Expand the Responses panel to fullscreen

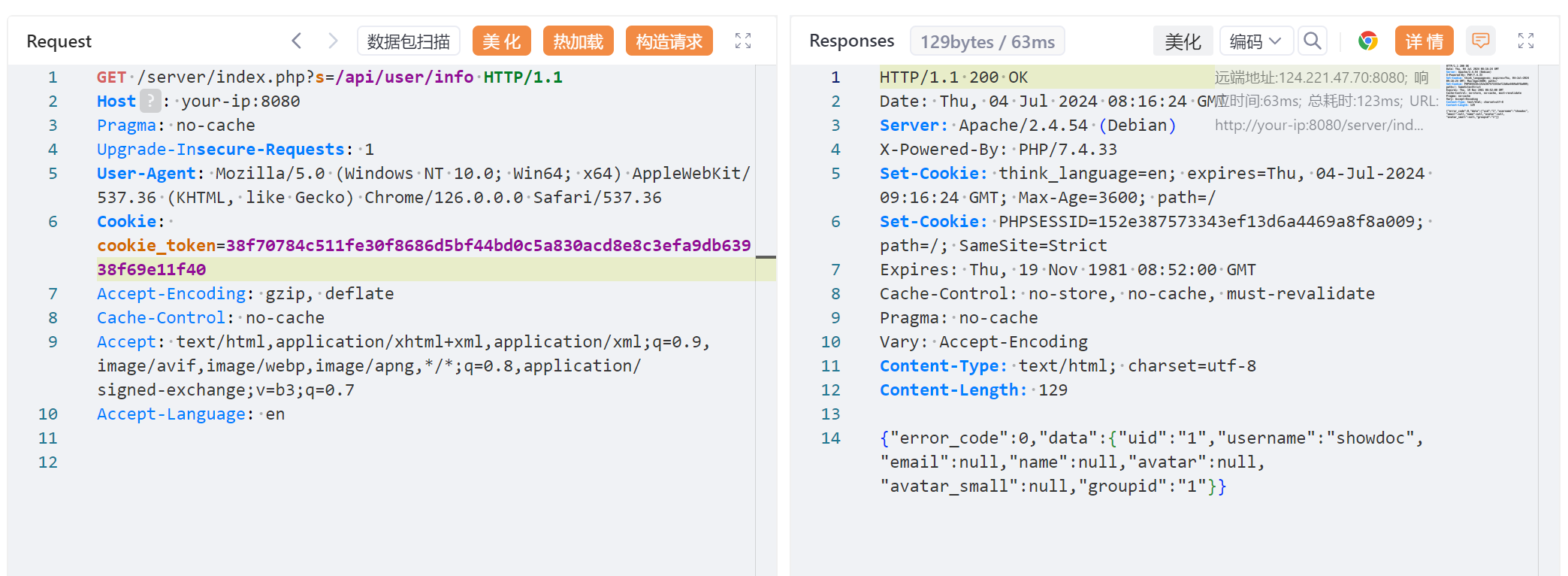coord(1525,41)
